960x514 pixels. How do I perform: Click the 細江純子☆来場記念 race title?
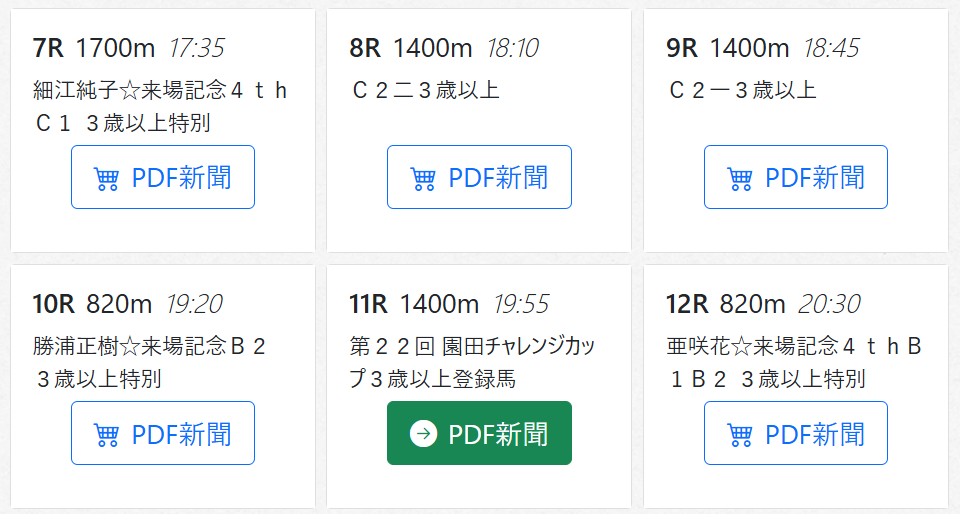[160, 106]
